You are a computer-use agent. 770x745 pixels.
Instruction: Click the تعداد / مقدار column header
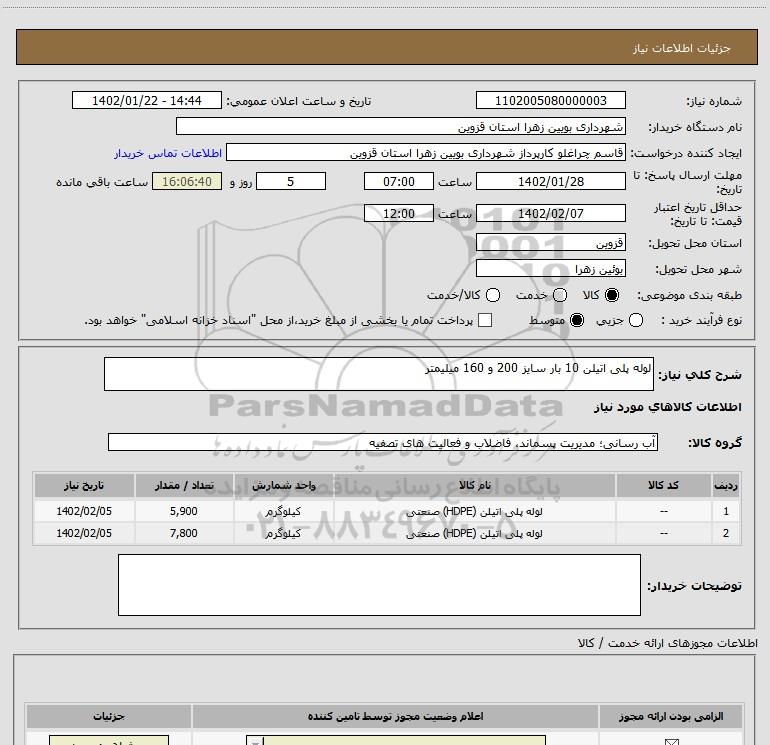pyautogui.click(x=184, y=485)
